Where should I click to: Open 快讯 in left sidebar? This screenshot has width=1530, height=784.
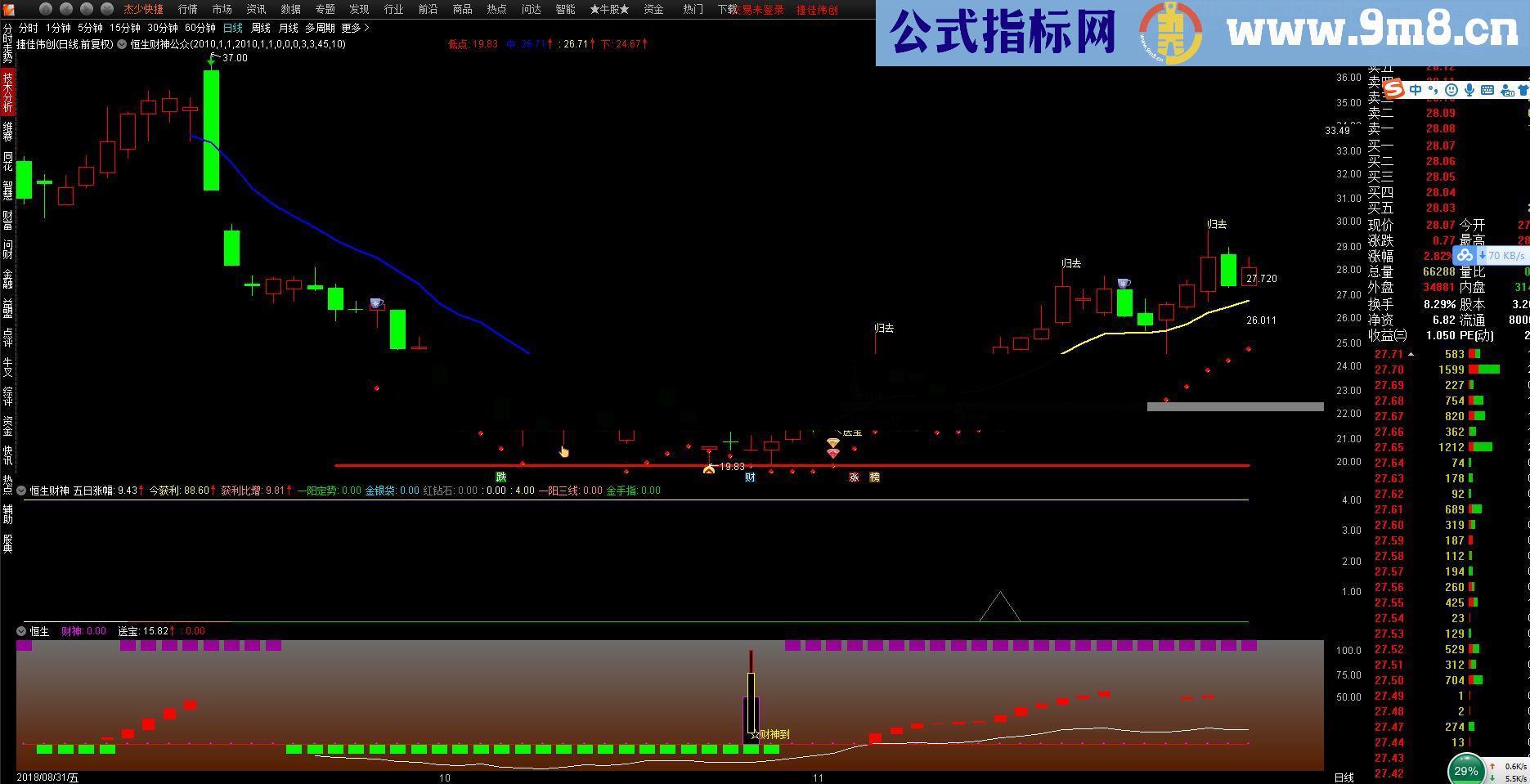(x=7, y=455)
